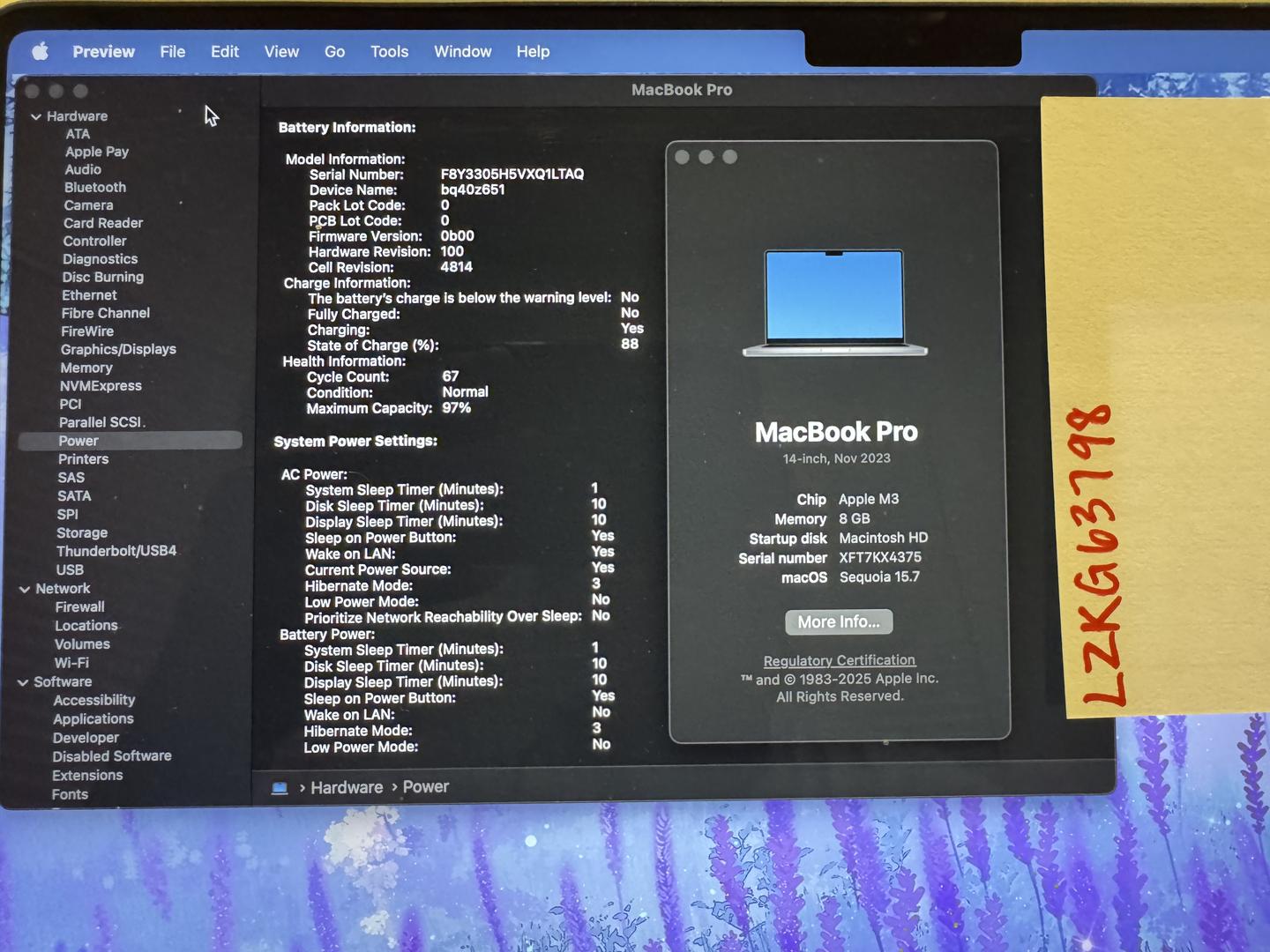Open the Tools menu
This screenshot has height=952, width=1270.
389,52
